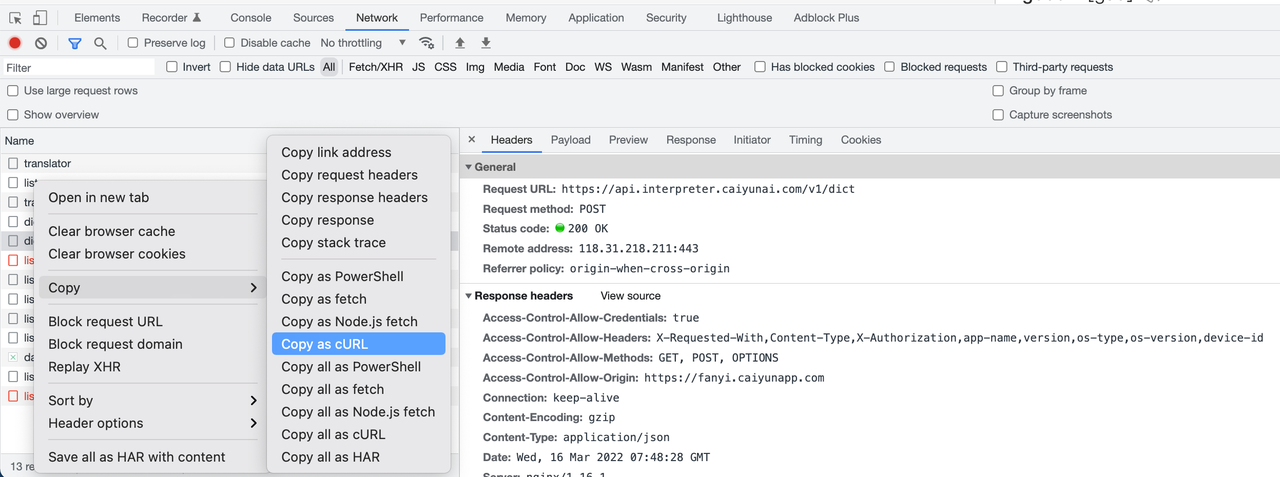Screen dimensions: 1280x477
Task: Enable the Preserve log checkbox
Action: coord(134,43)
